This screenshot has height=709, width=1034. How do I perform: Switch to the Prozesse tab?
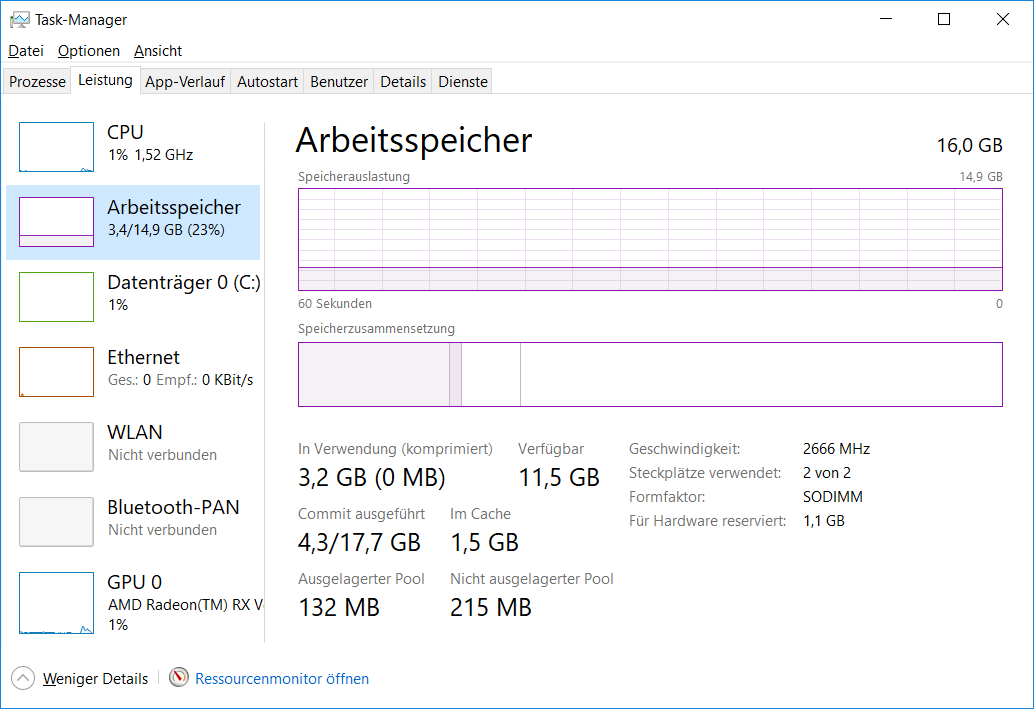[x=37, y=82]
